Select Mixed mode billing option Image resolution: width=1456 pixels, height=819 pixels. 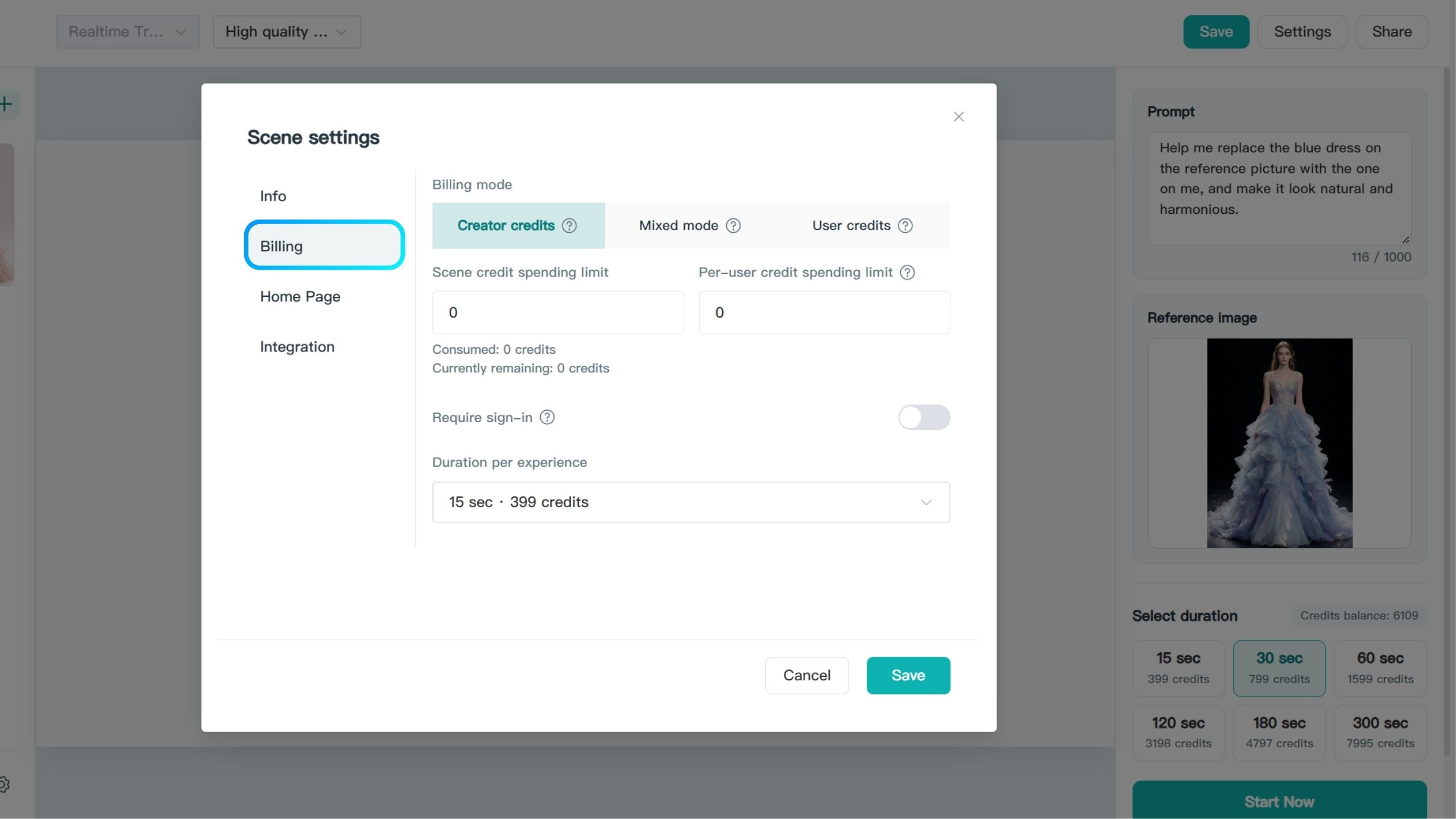pyautogui.click(x=690, y=226)
